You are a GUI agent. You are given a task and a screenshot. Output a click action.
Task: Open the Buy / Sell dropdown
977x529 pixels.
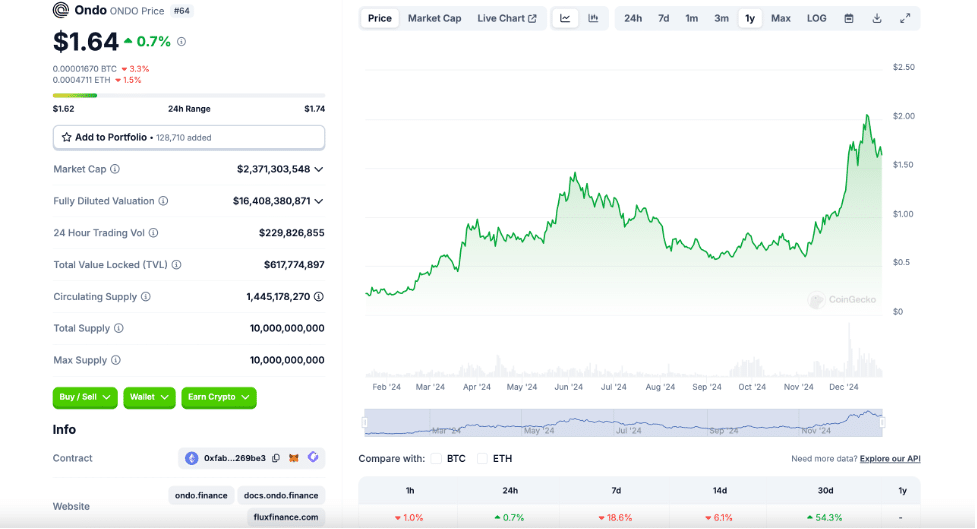tap(85, 397)
